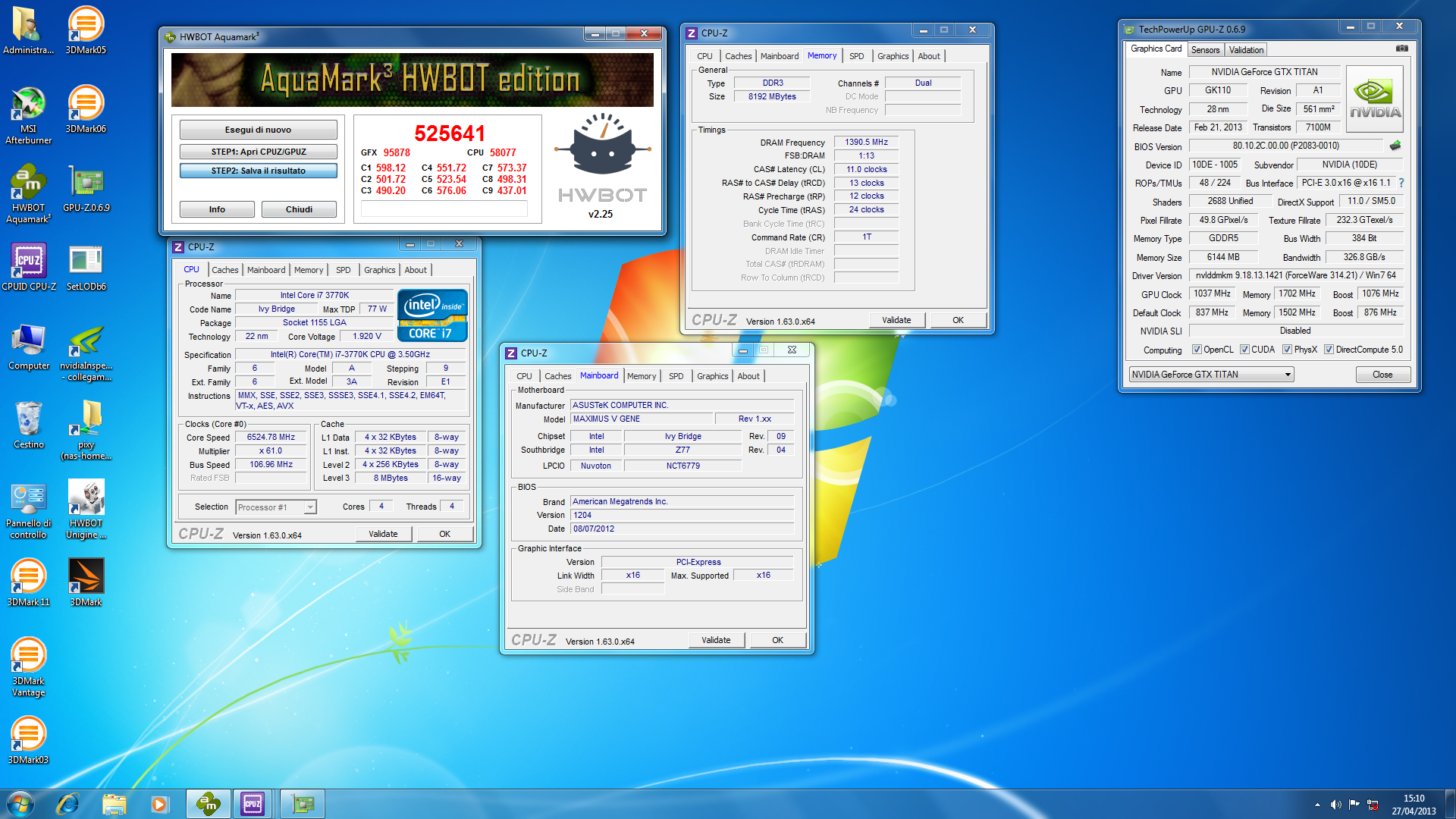The height and width of the screenshot is (819, 1456).
Task: Open the Caches tab in CPU tab window
Action: [225, 270]
